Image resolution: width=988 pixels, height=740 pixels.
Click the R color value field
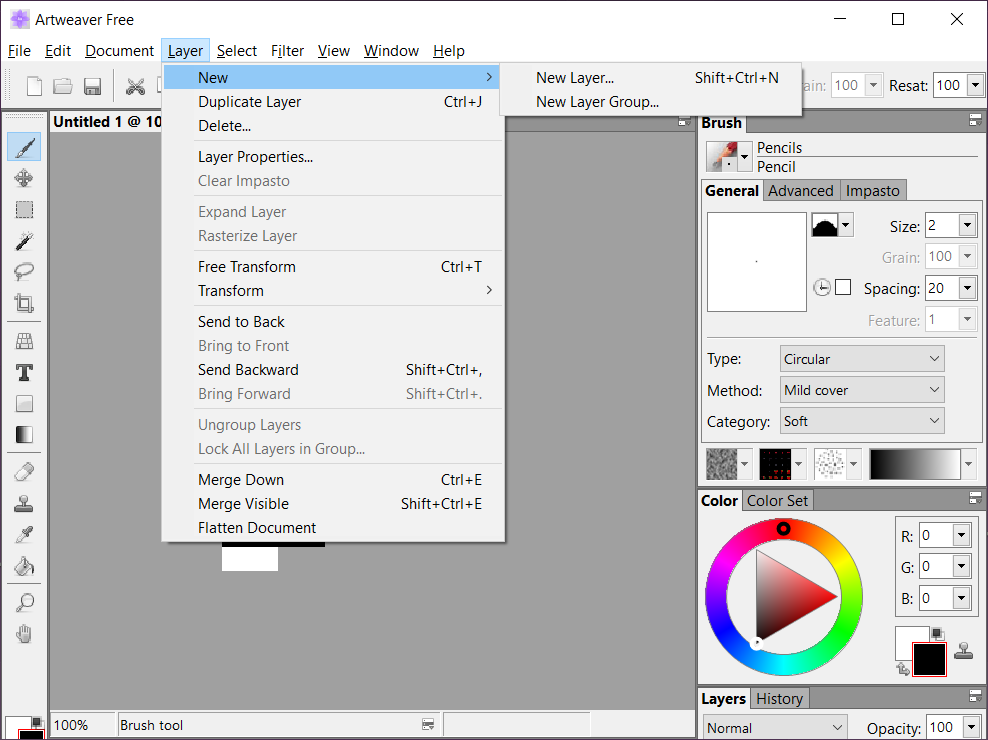tap(935, 536)
